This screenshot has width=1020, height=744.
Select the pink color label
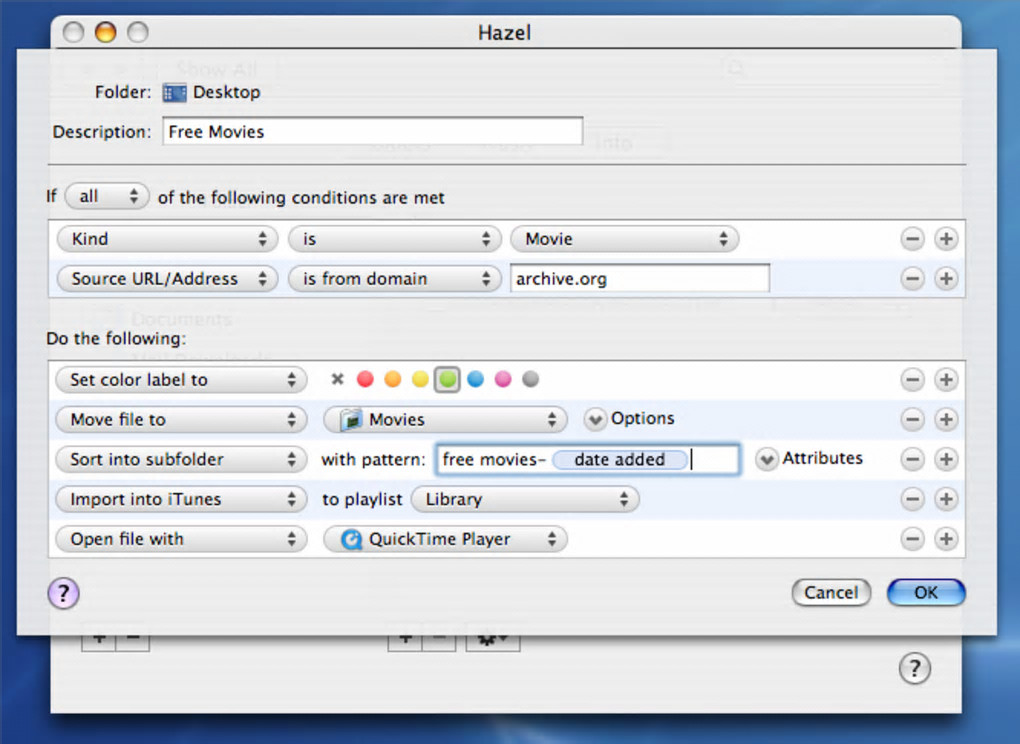click(x=503, y=379)
